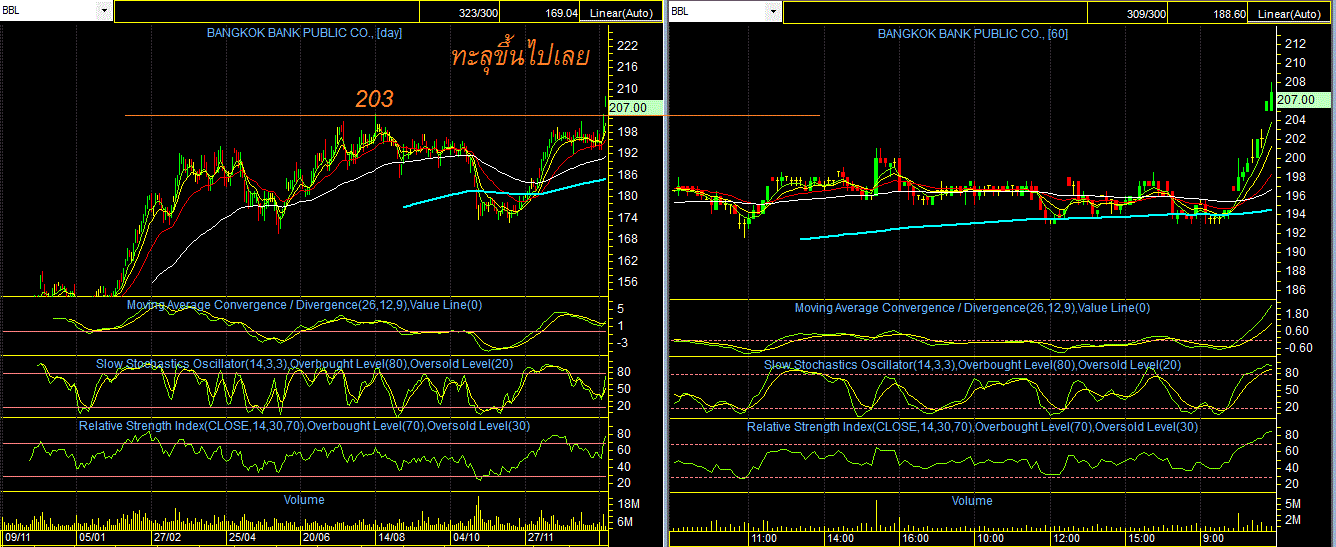This screenshot has height=547, width=1336.
Task: Click the daily chart's MACD (26,12,9) indicator label
Action: [x=304, y=305]
